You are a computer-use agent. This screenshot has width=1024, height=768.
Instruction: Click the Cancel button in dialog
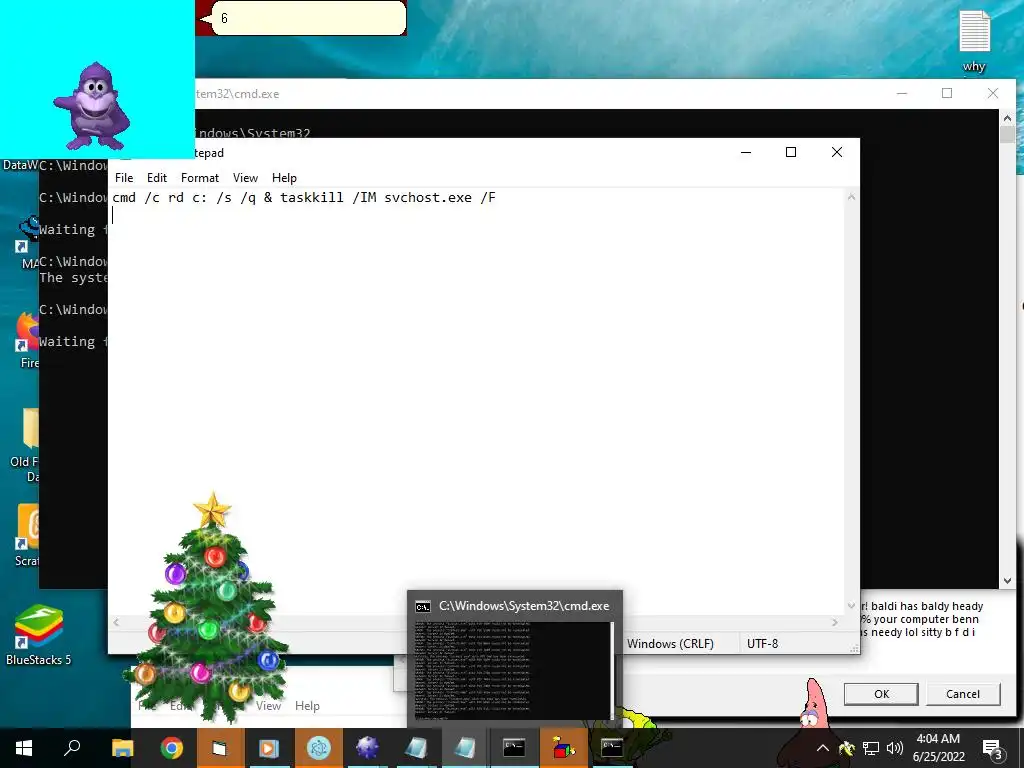click(x=963, y=694)
